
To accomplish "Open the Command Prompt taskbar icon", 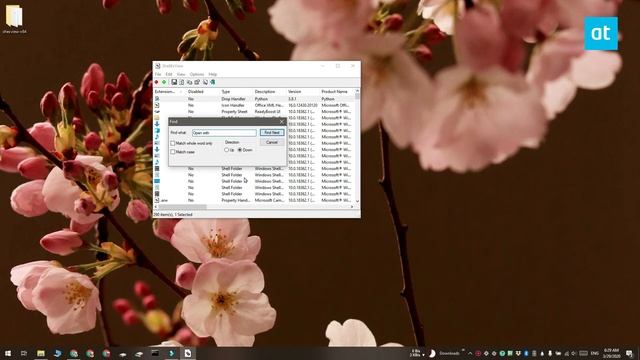I will pos(155,353).
